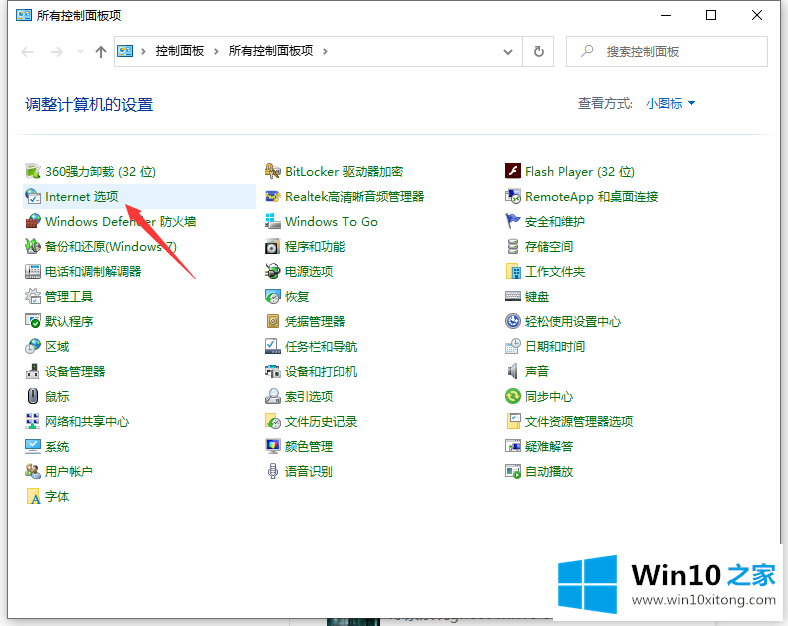Open the 键盘 link
Viewport: 788px width, 626px height.
[x=537, y=297]
